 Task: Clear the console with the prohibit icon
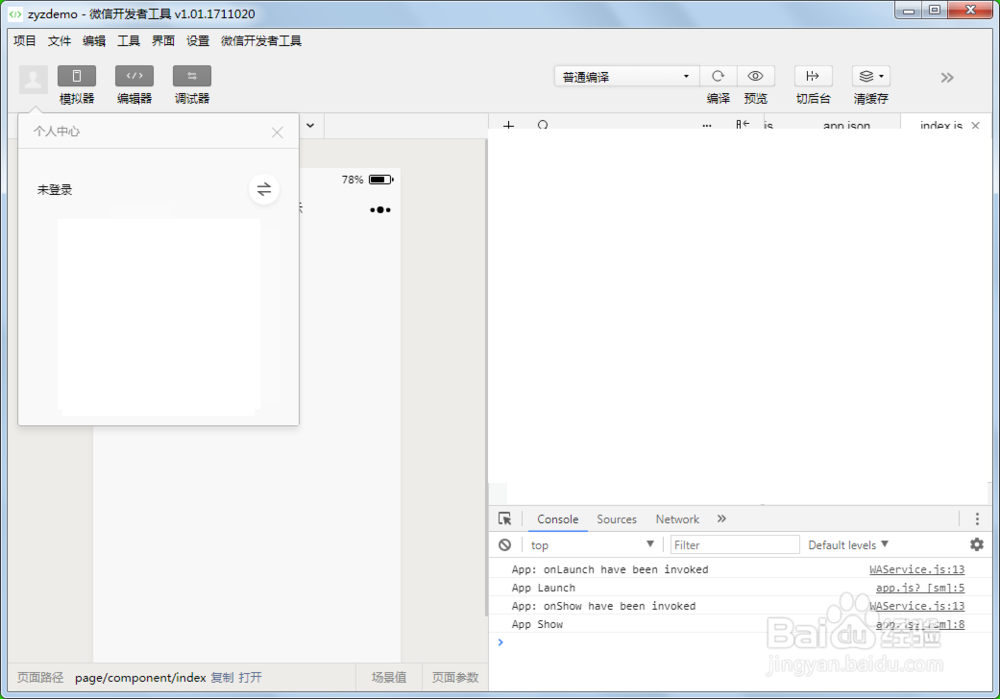[x=506, y=544]
